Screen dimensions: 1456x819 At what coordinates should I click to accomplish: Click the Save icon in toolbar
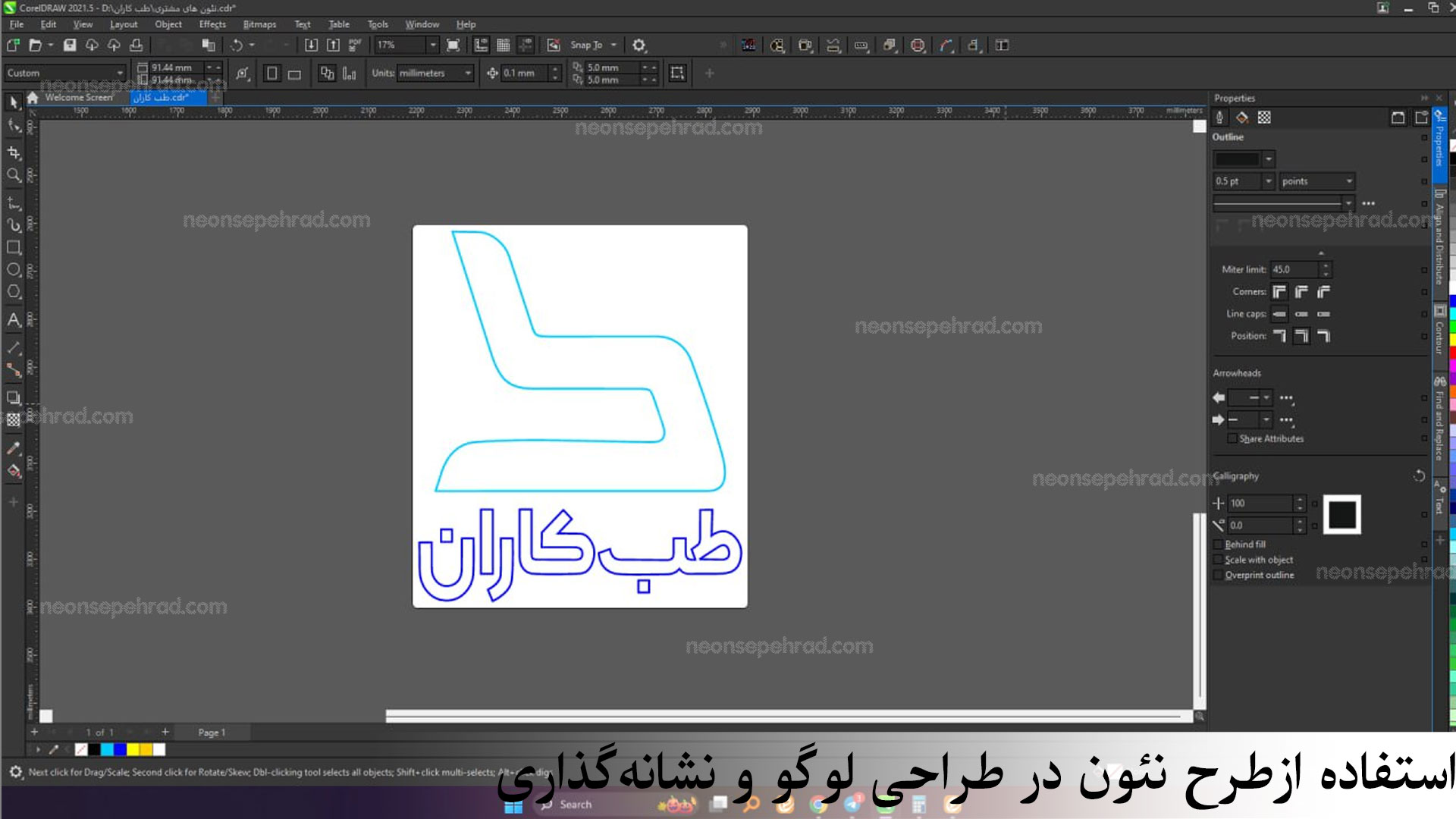(x=70, y=45)
